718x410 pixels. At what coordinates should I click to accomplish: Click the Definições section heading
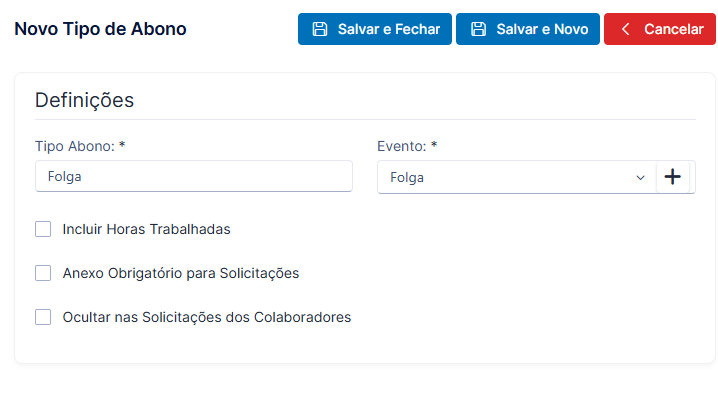84,100
